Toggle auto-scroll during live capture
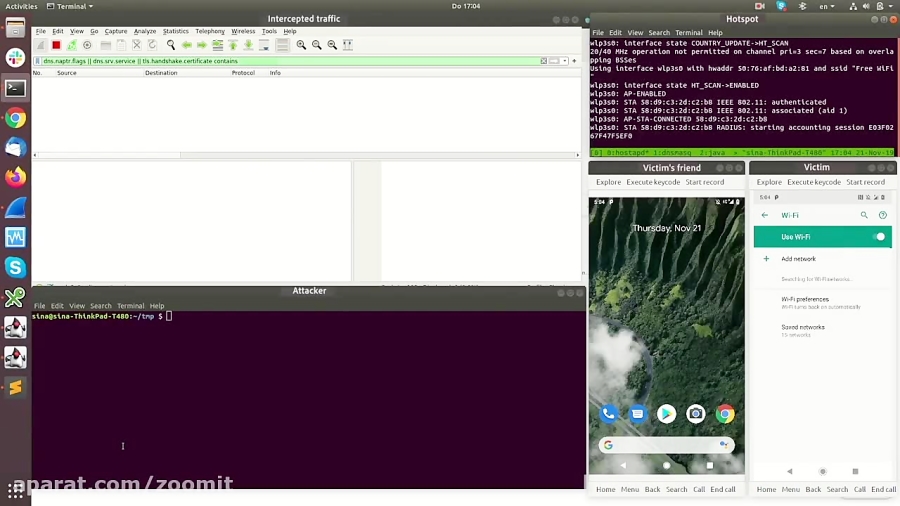 point(264,45)
